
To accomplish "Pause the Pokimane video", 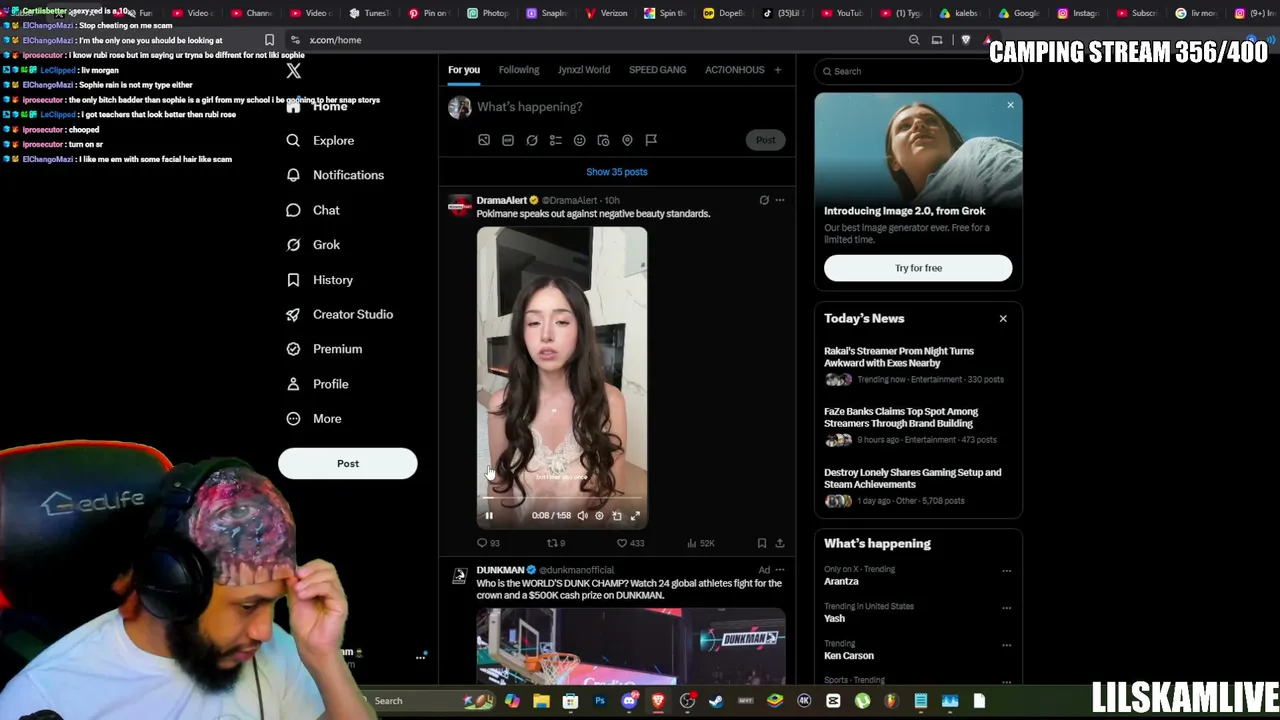I will 489,516.
